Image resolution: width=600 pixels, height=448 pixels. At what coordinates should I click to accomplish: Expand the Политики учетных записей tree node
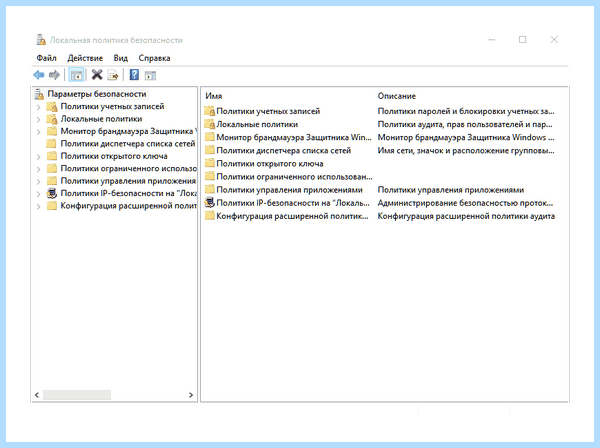point(38,107)
